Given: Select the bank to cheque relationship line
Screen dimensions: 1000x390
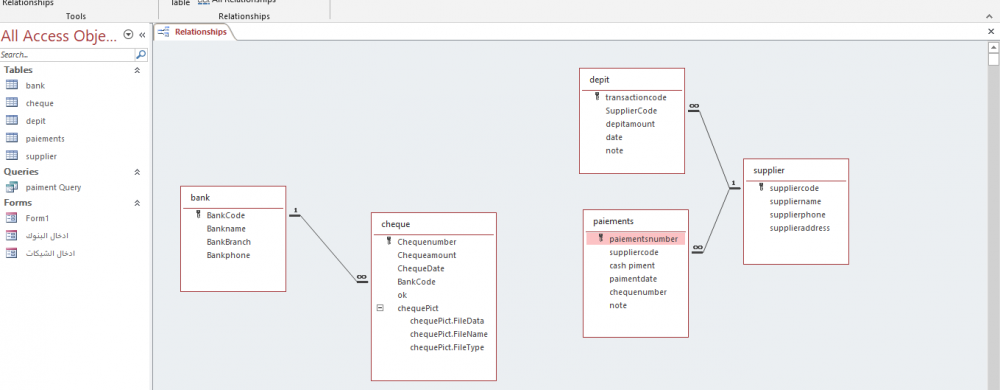Looking at the screenshot, I should click(x=328, y=248).
